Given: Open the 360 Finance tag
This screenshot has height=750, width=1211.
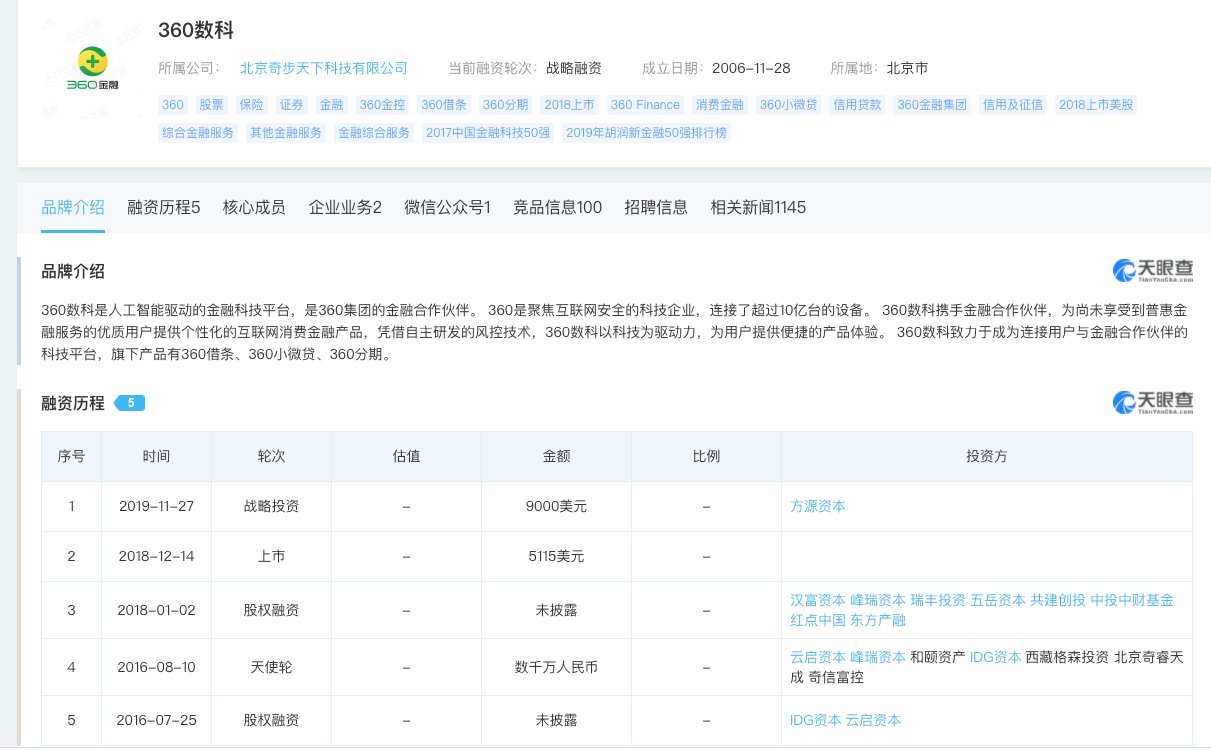Looking at the screenshot, I should pos(645,104).
